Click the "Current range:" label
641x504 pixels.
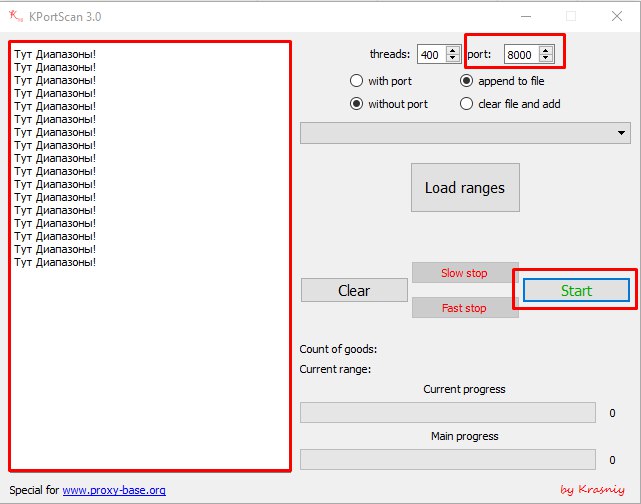(x=335, y=369)
